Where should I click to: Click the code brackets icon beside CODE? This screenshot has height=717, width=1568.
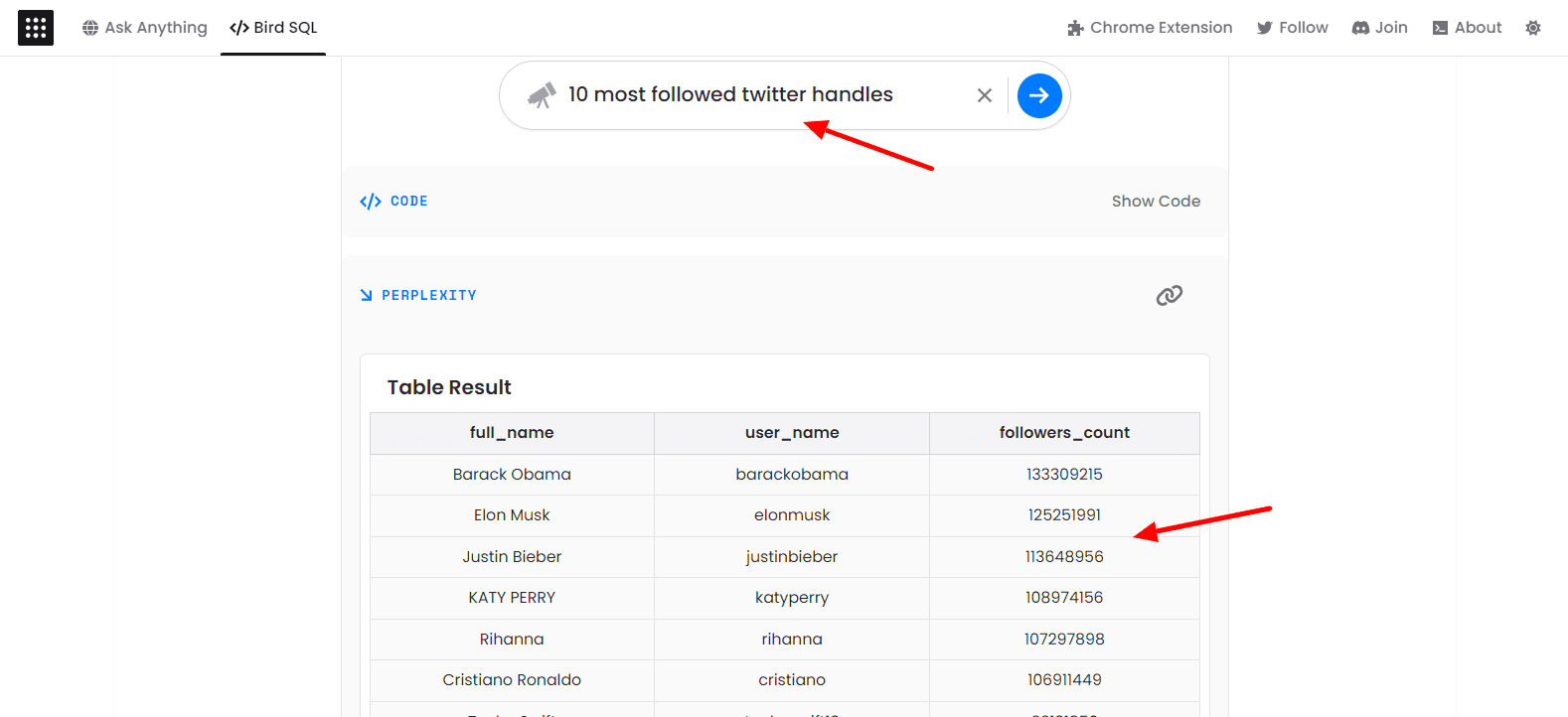[x=371, y=202]
